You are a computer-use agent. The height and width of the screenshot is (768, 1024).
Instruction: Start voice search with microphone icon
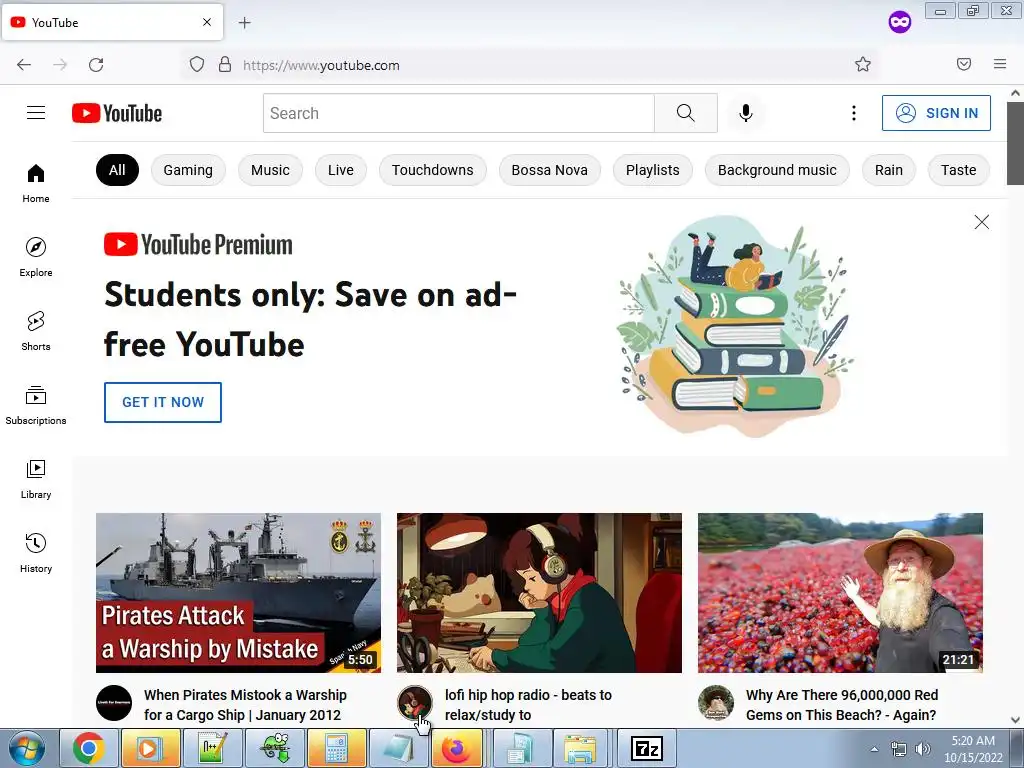tap(746, 113)
